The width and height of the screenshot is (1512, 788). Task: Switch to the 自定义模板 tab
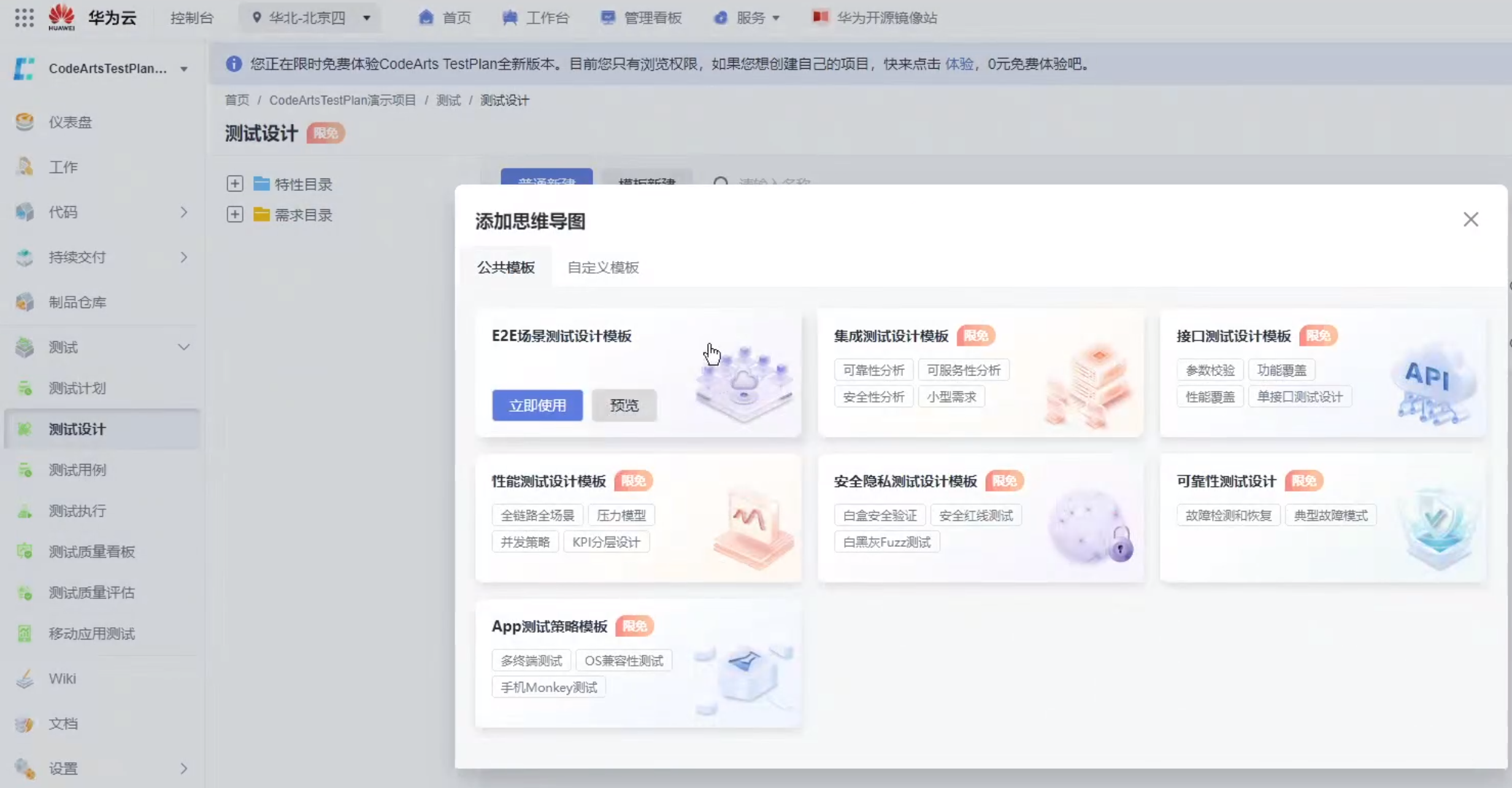coord(602,268)
